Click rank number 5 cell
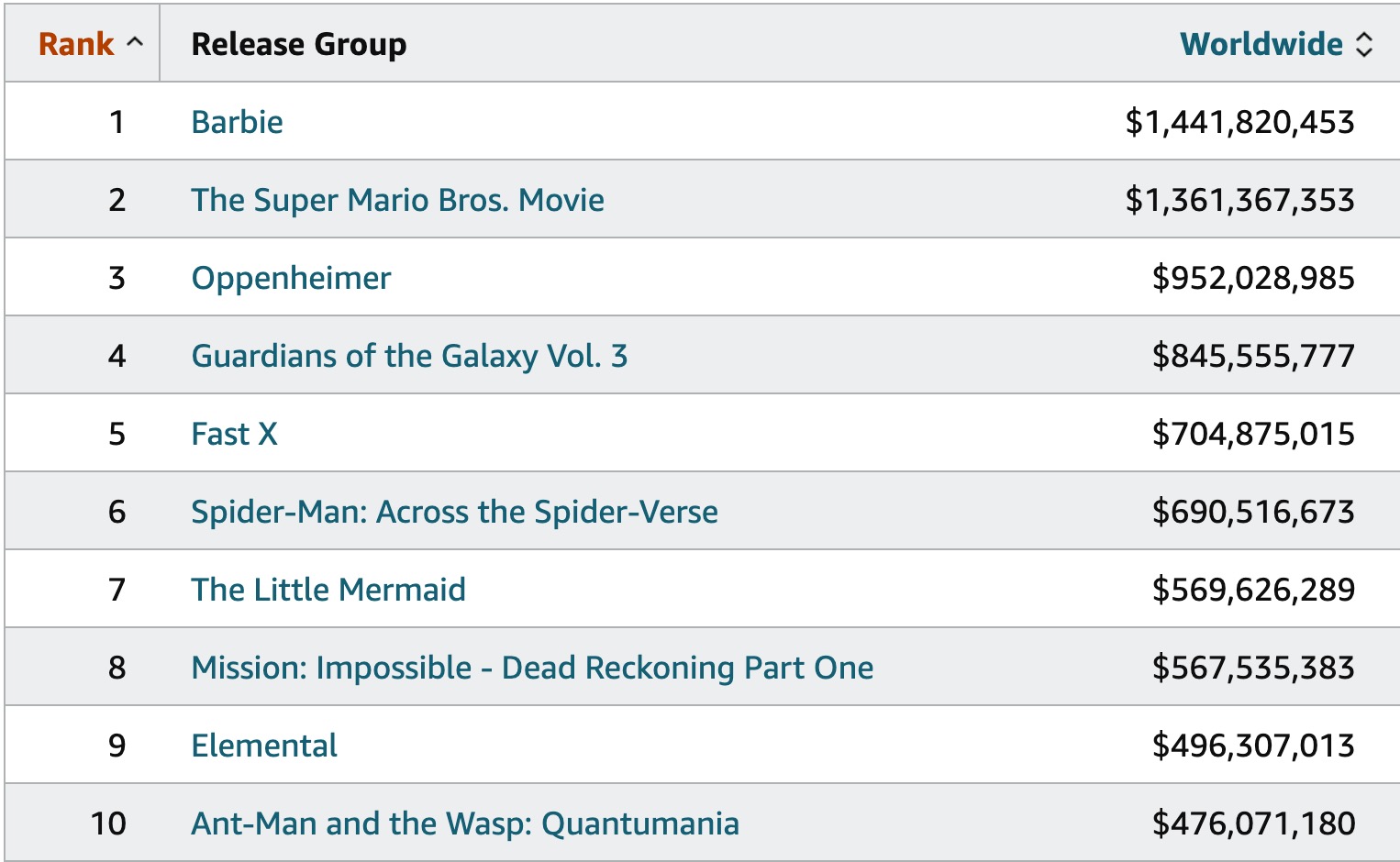The height and width of the screenshot is (862, 1400). pos(117,434)
